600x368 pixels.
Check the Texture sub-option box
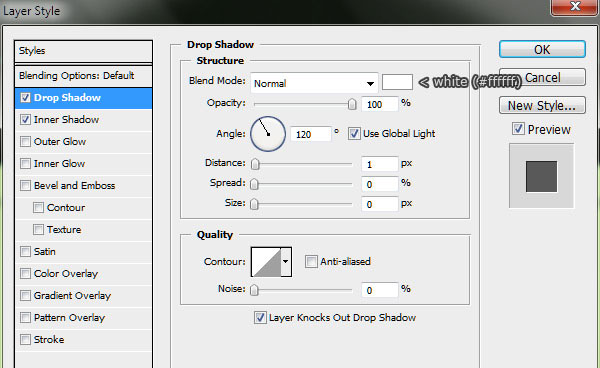pyautogui.click(x=38, y=230)
